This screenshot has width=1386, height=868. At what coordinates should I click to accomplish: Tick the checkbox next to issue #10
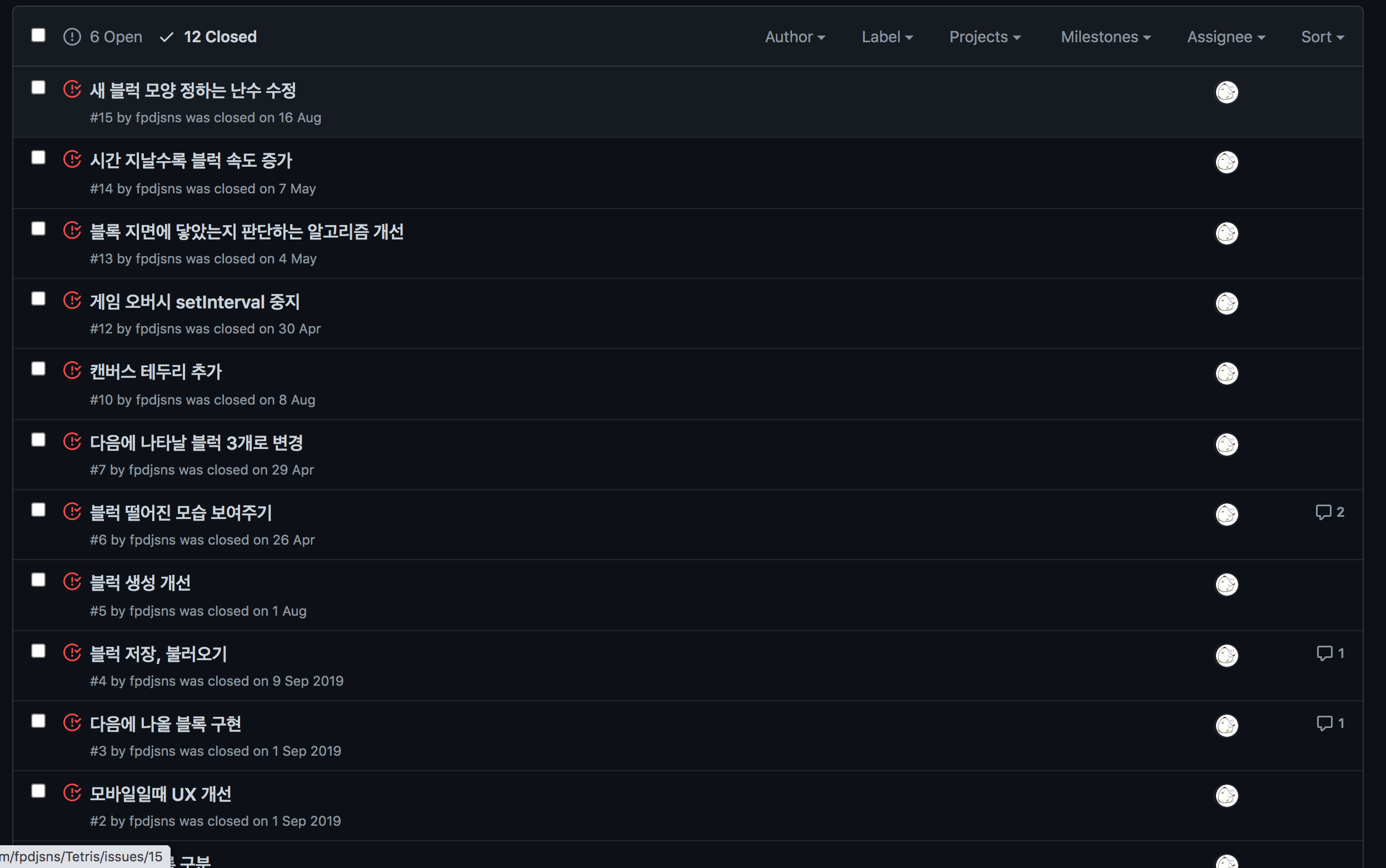click(x=38, y=368)
